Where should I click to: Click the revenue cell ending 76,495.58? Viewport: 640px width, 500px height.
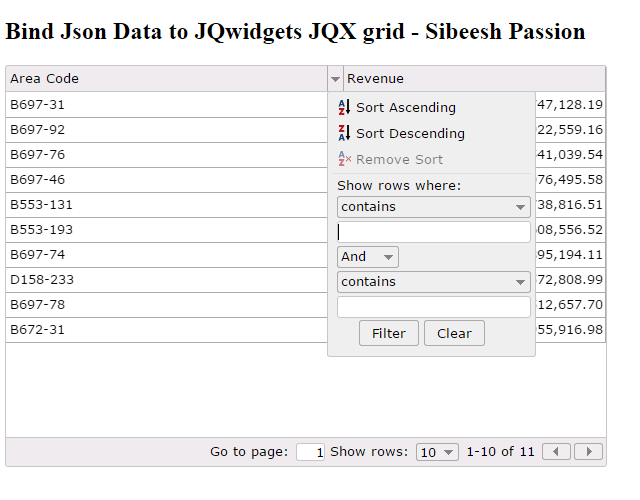click(x=570, y=180)
